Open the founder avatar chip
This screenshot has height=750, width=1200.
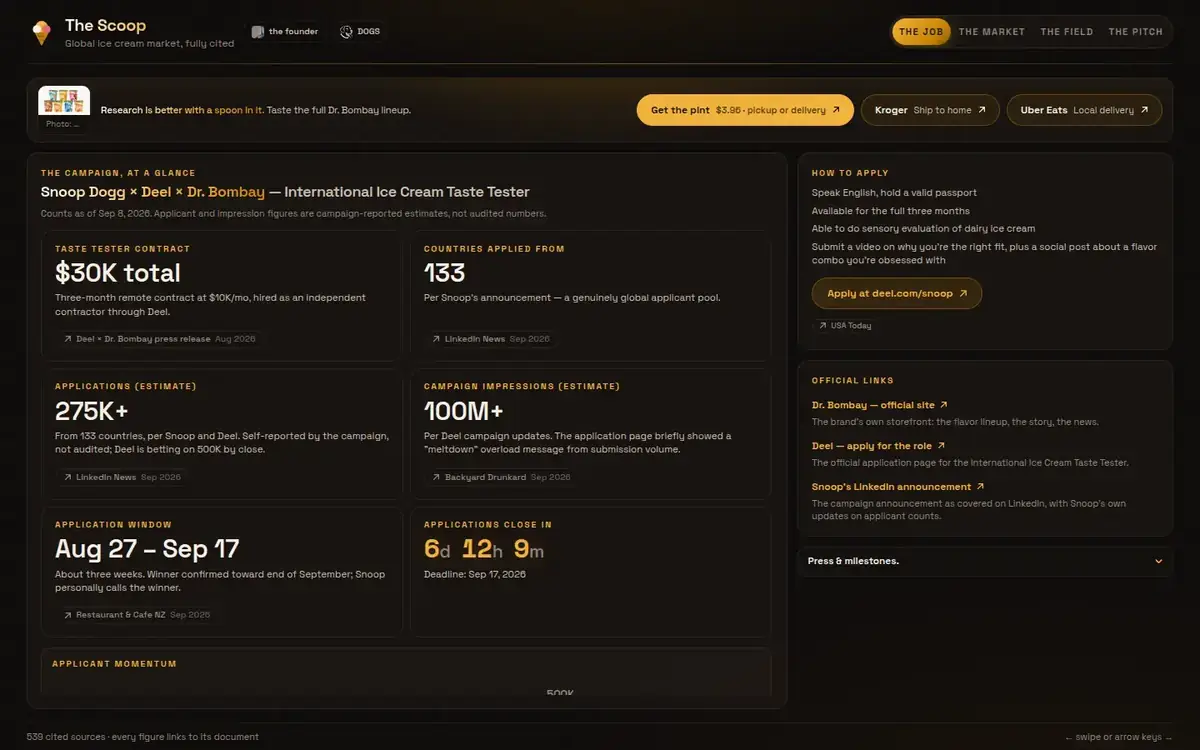285,32
